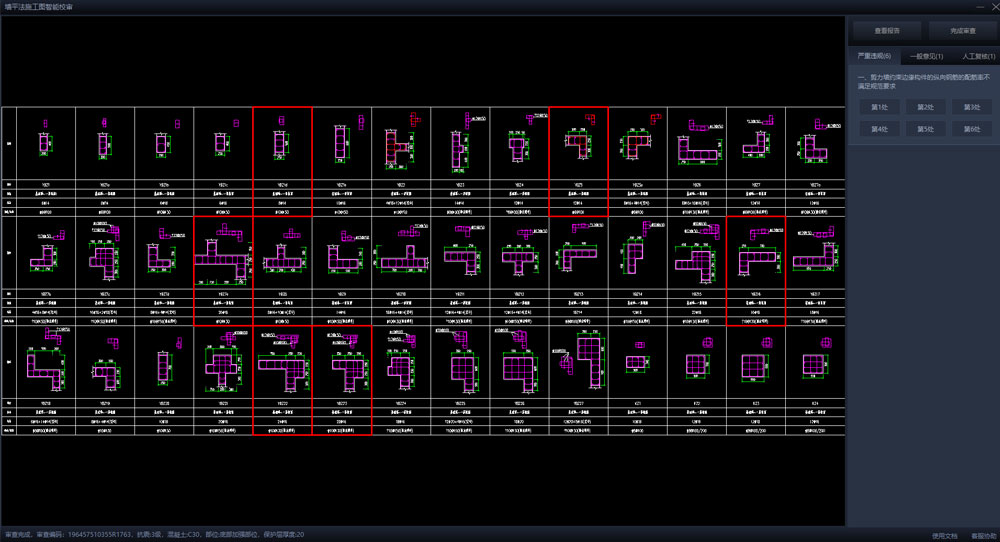1000x542 pixels.
Task: Click the 查看报告 button
Action: [x=883, y=30]
